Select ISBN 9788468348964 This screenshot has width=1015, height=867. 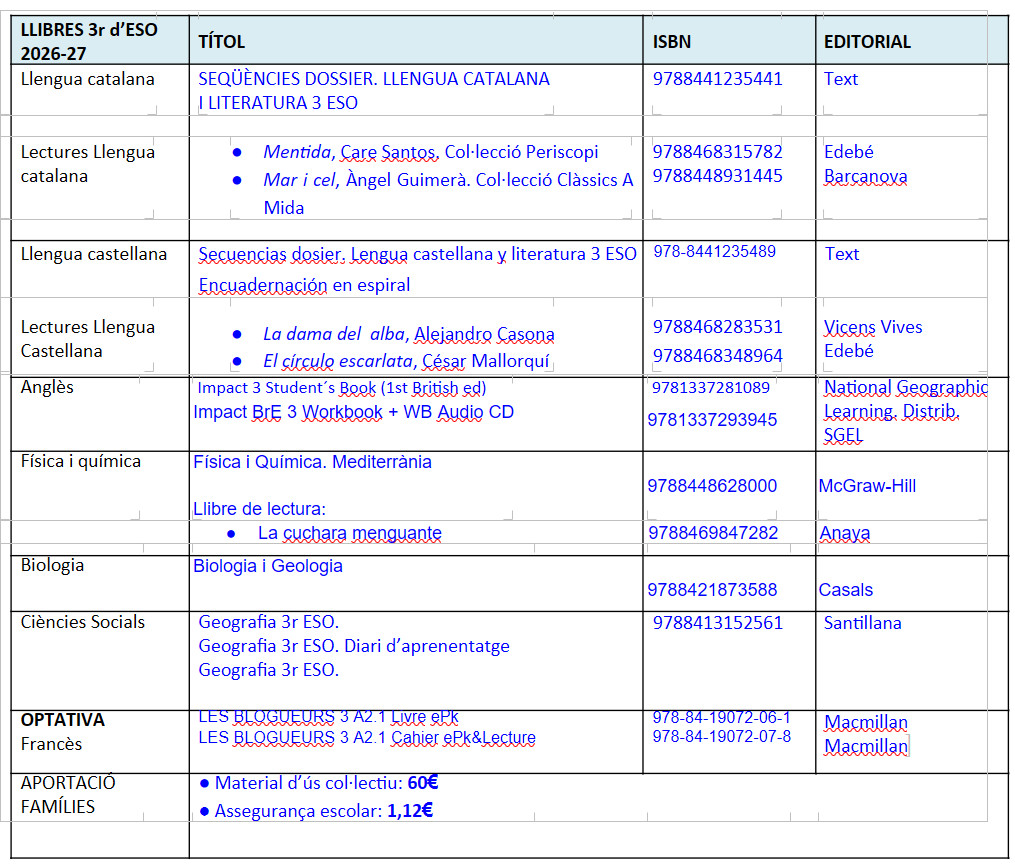pyautogui.click(x=717, y=356)
